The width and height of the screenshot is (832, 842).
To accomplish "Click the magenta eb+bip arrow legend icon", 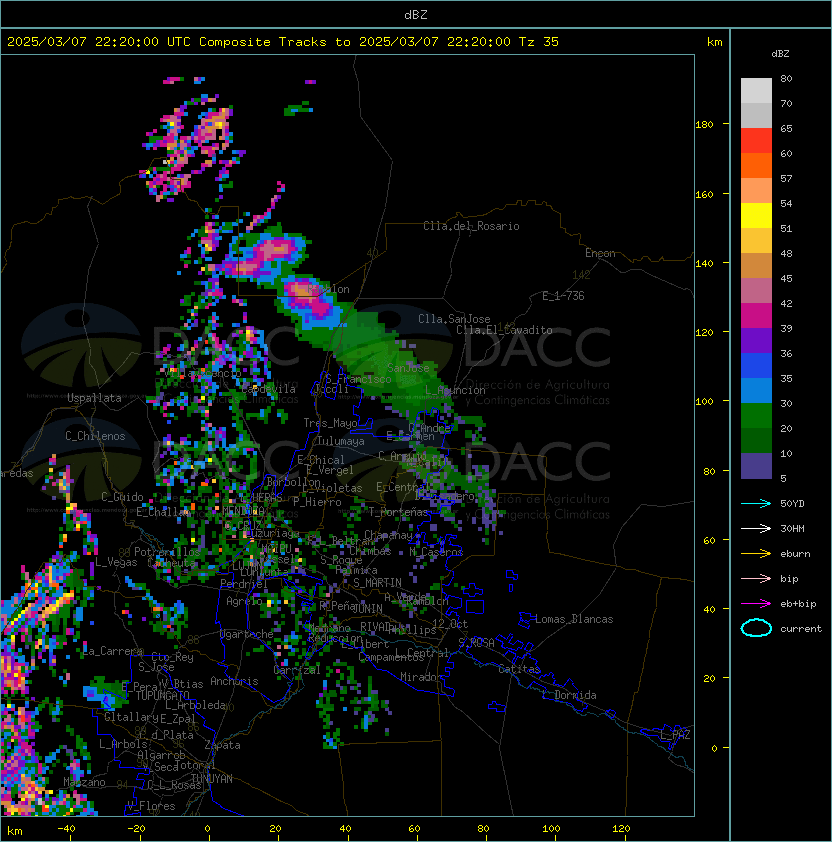I will pos(756,604).
